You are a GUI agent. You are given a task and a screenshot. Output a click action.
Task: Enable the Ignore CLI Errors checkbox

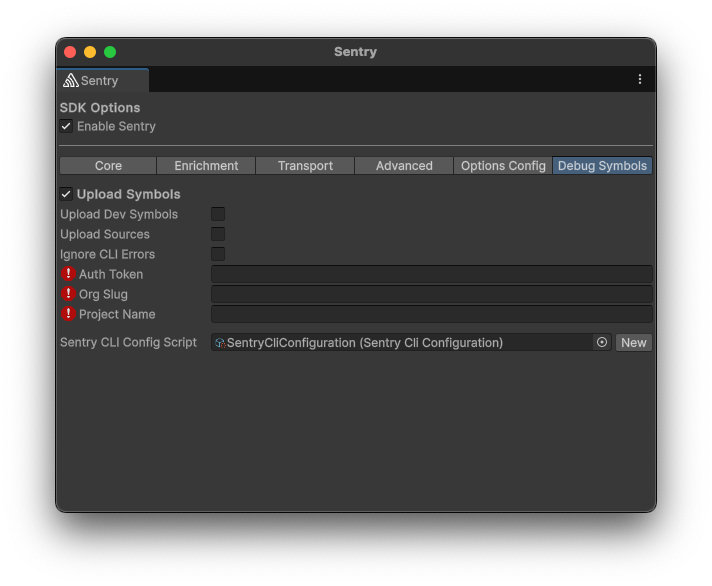click(x=218, y=254)
